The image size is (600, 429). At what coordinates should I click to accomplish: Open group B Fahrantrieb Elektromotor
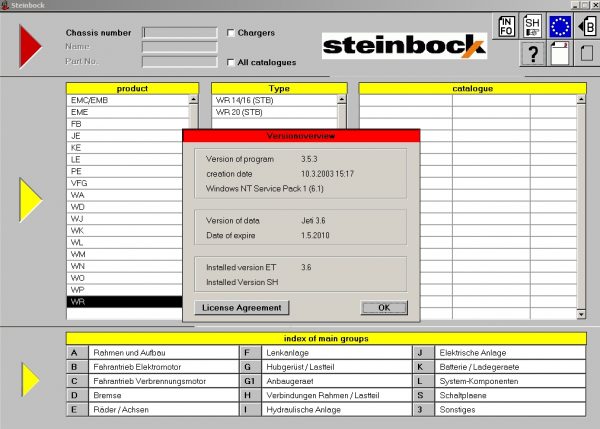[x=152, y=367]
